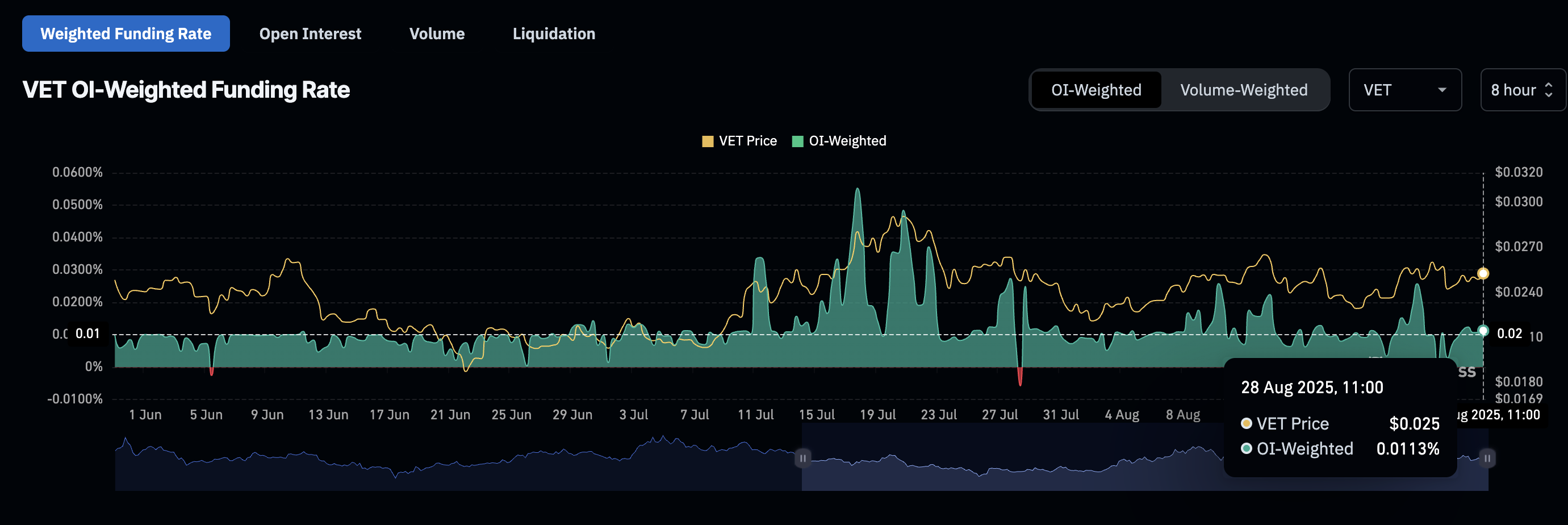Click the "25 Jun" date label
The width and height of the screenshot is (1568, 525).
click(511, 415)
